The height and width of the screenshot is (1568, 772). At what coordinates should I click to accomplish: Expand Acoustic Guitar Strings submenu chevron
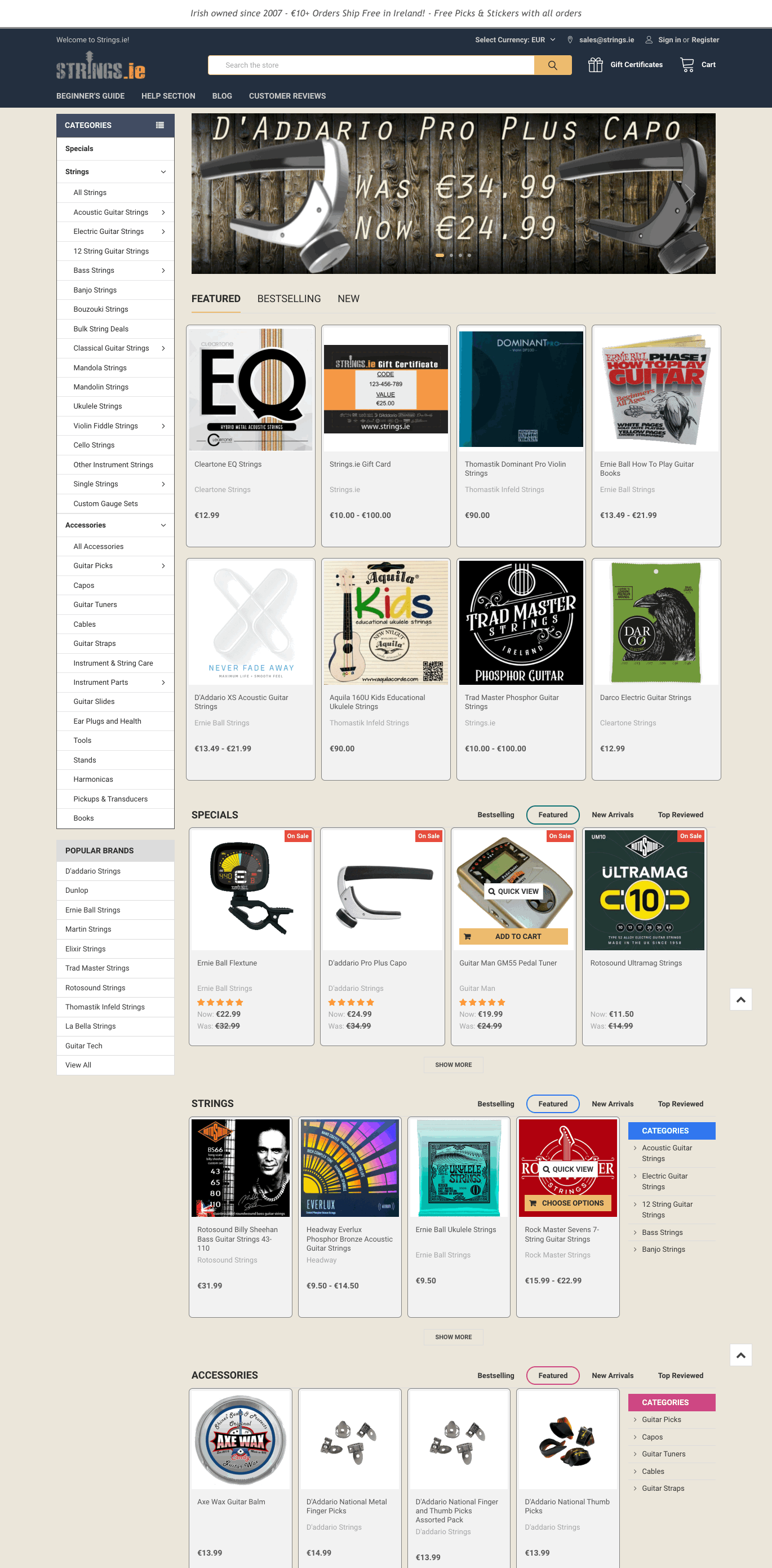(x=163, y=212)
